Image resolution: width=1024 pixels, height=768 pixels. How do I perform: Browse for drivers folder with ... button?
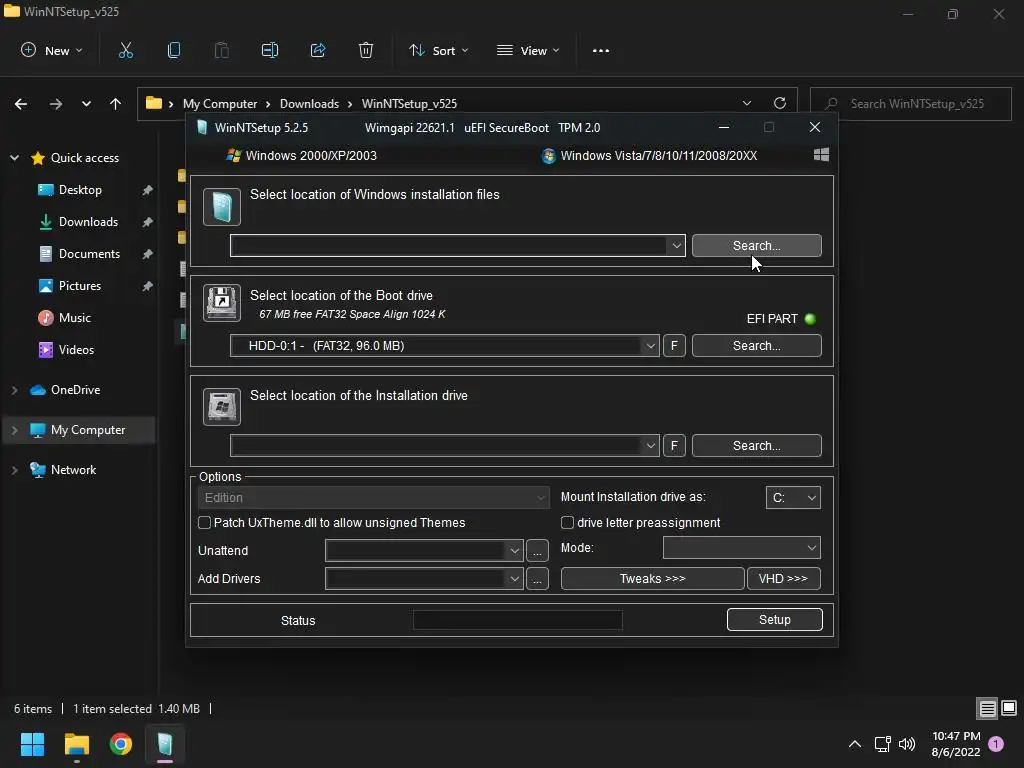[x=537, y=579]
